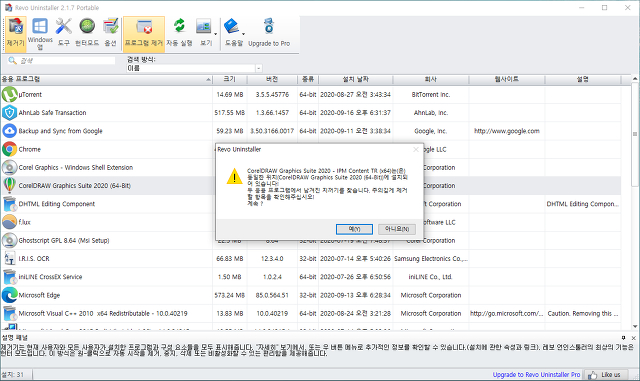Click the Corel Graphics Shell Extension disc icon

pyautogui.click(x=9, y=167)
